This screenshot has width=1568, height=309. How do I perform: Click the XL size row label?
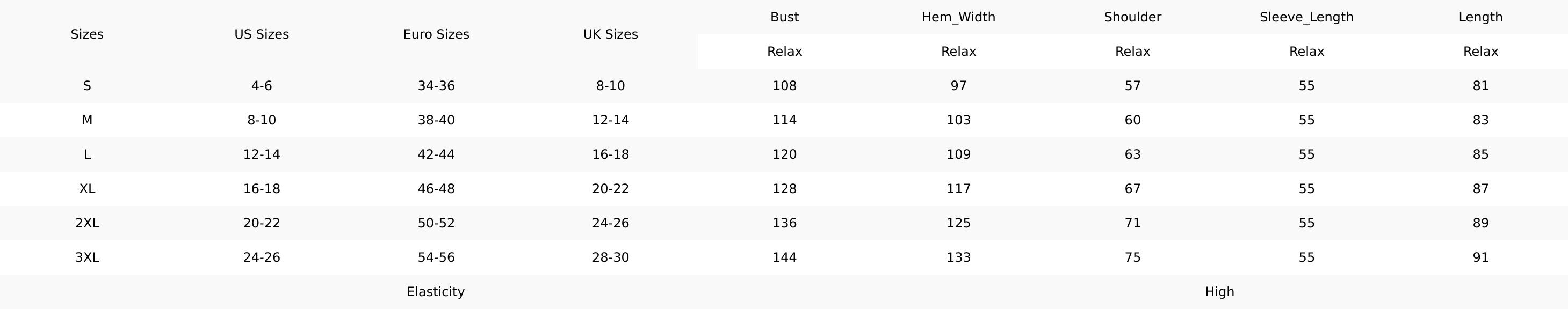point(87,188)
